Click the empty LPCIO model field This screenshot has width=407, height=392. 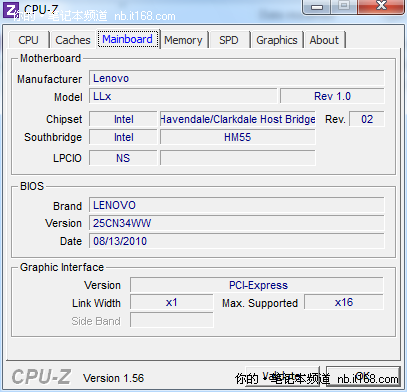(x=238, y=158)
